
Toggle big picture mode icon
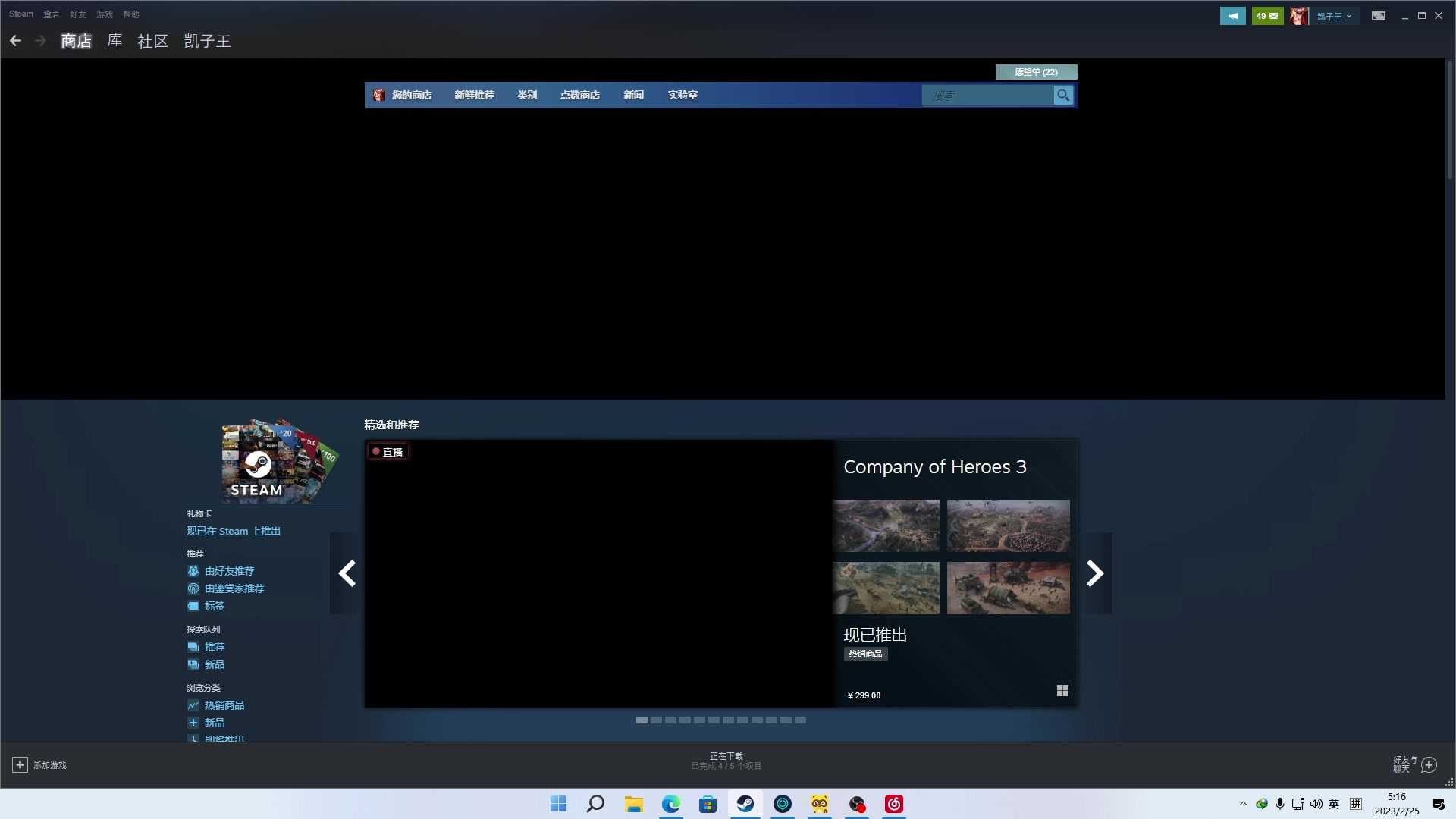(1379, 16)
